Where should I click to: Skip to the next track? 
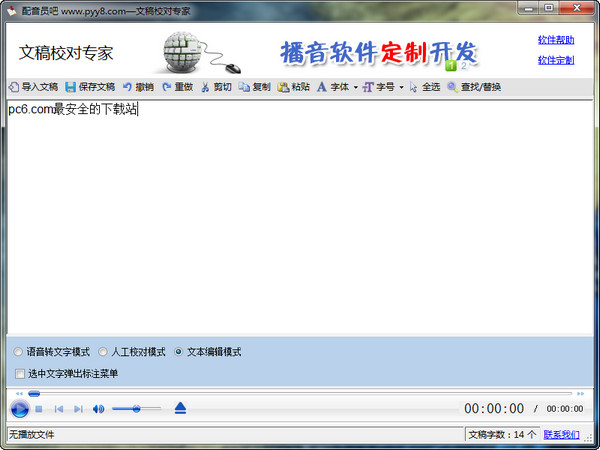(78, 409)
